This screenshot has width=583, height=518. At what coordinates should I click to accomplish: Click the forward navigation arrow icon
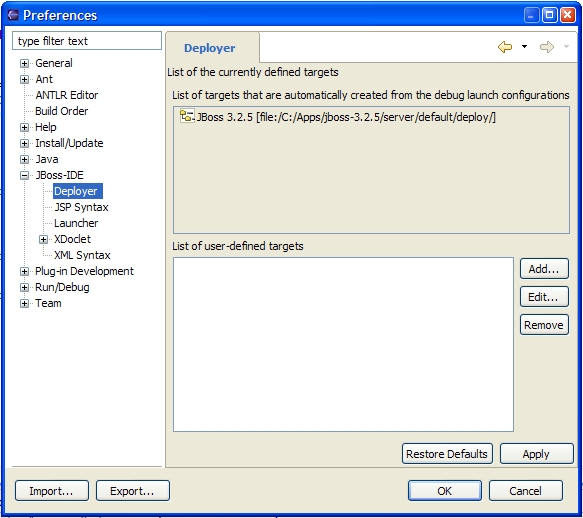[547, 47]
